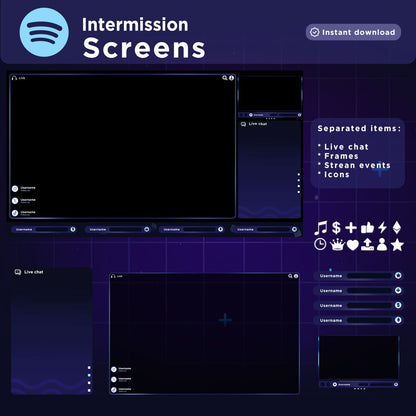The height and width of the screenshot is (416, 416).
Task: Click the round icon on the last right-column Username bar
Action: (x=398, y=320)
